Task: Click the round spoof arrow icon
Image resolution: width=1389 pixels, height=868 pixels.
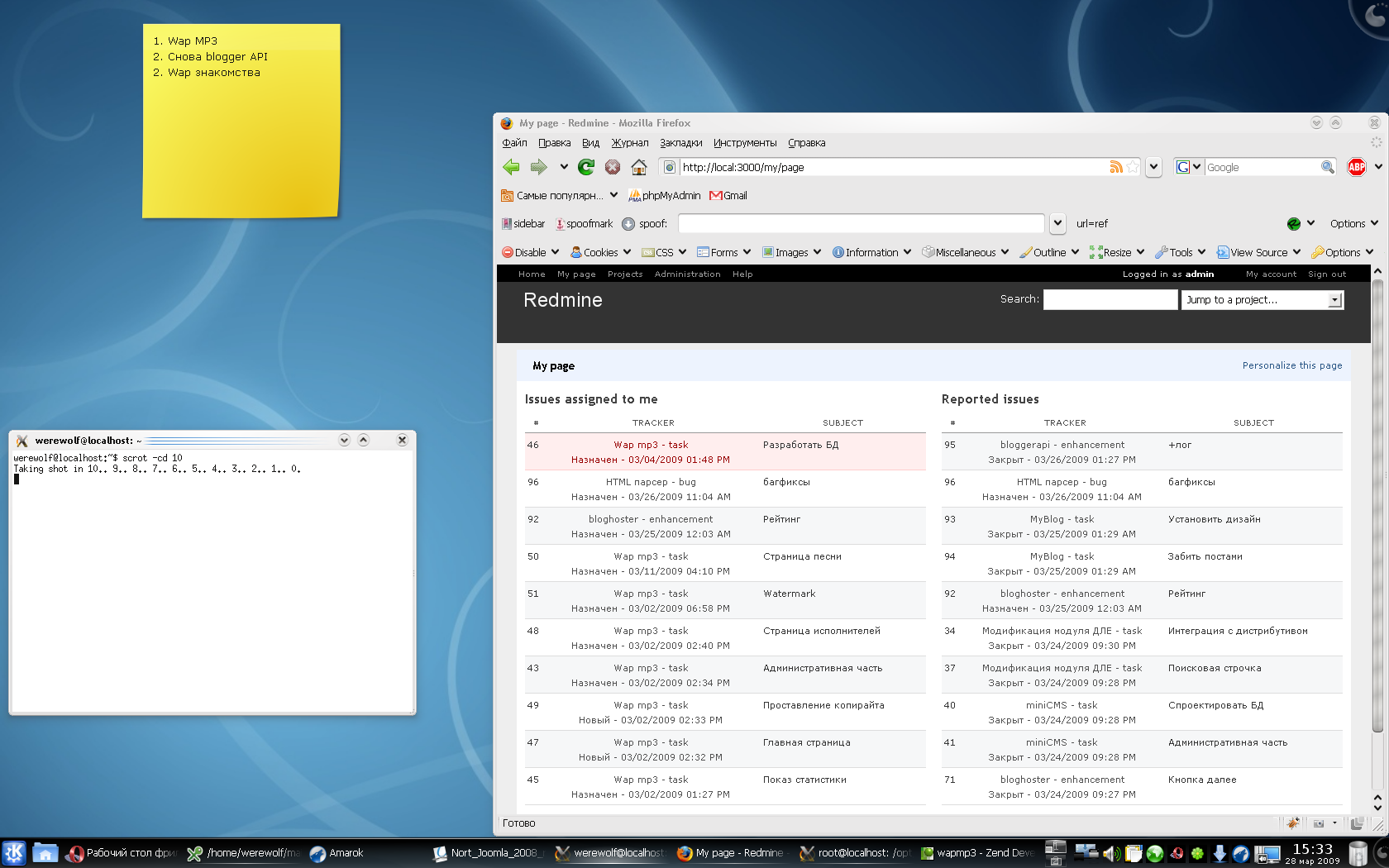Action: [x=628, y=224]
